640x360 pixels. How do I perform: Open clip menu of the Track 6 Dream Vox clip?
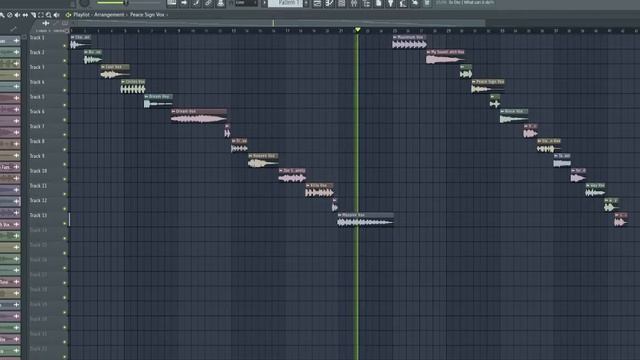173,111
